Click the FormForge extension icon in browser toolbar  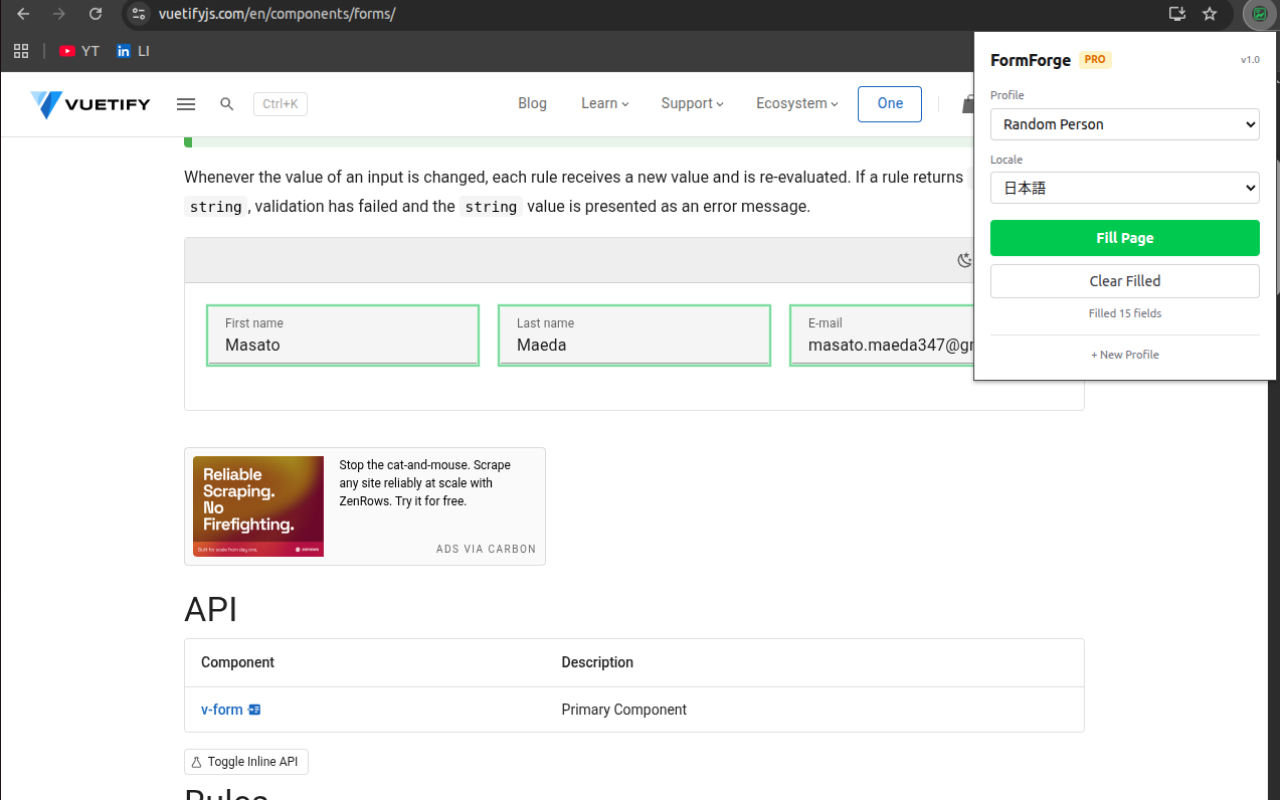click(x=1258, y=14)
